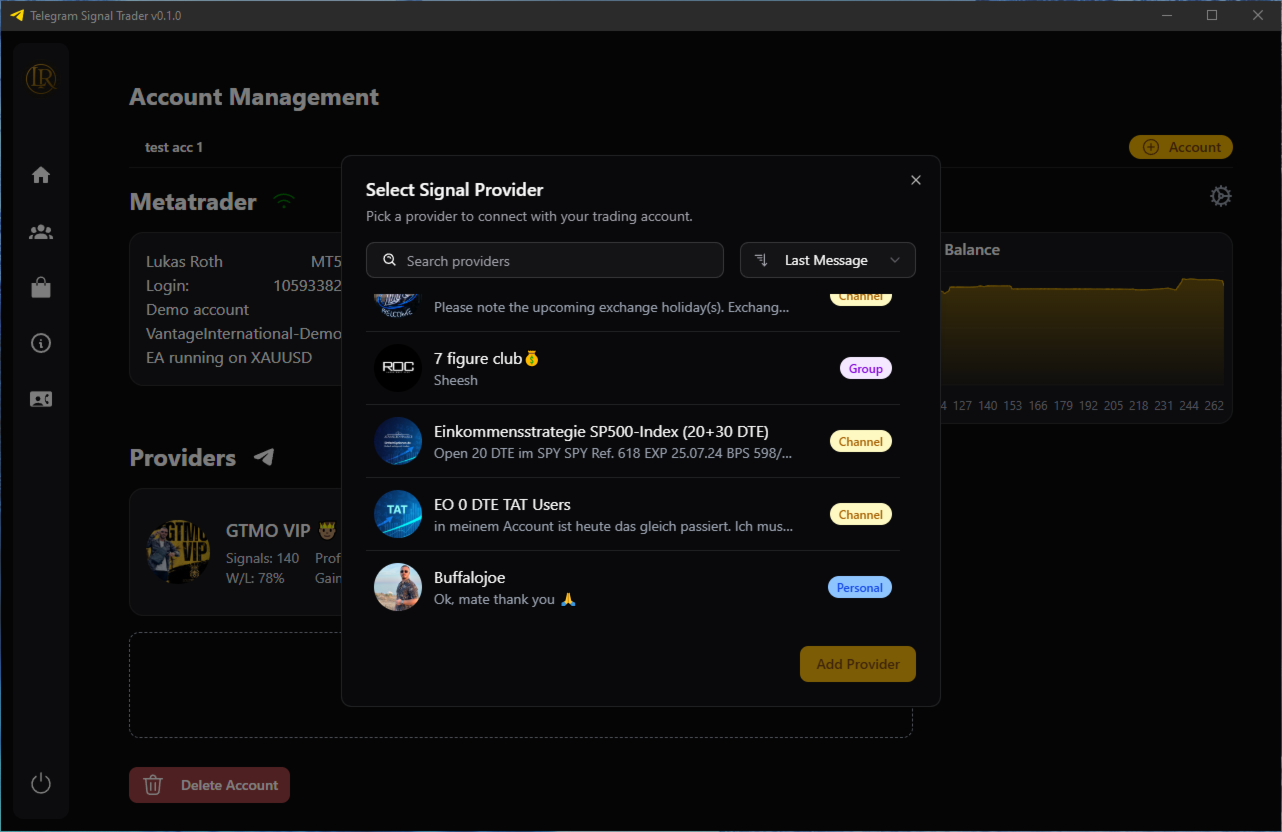Click EO 0 DTE TAT Users avatar
The width and height of the screenshot is (1282, 832).
[x=398, y=514]
